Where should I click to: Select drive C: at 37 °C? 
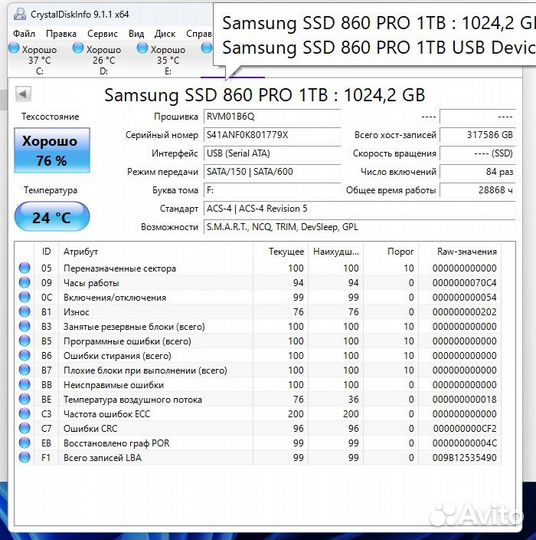coord(33,59)
